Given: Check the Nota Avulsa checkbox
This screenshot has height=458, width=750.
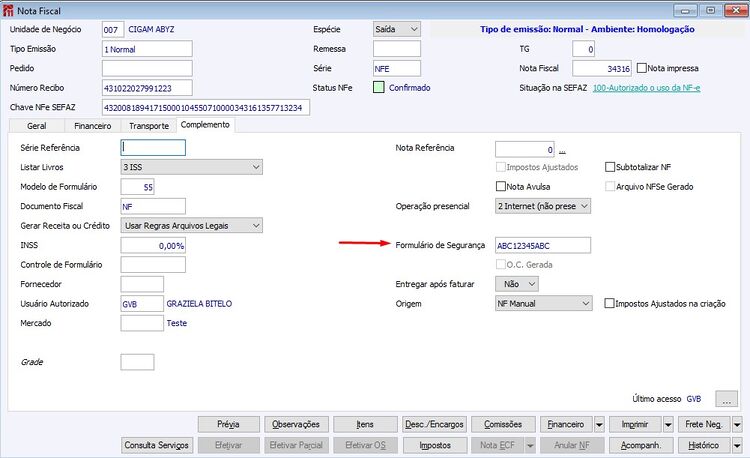Looking at the screenshot, I should coord(501,186).
